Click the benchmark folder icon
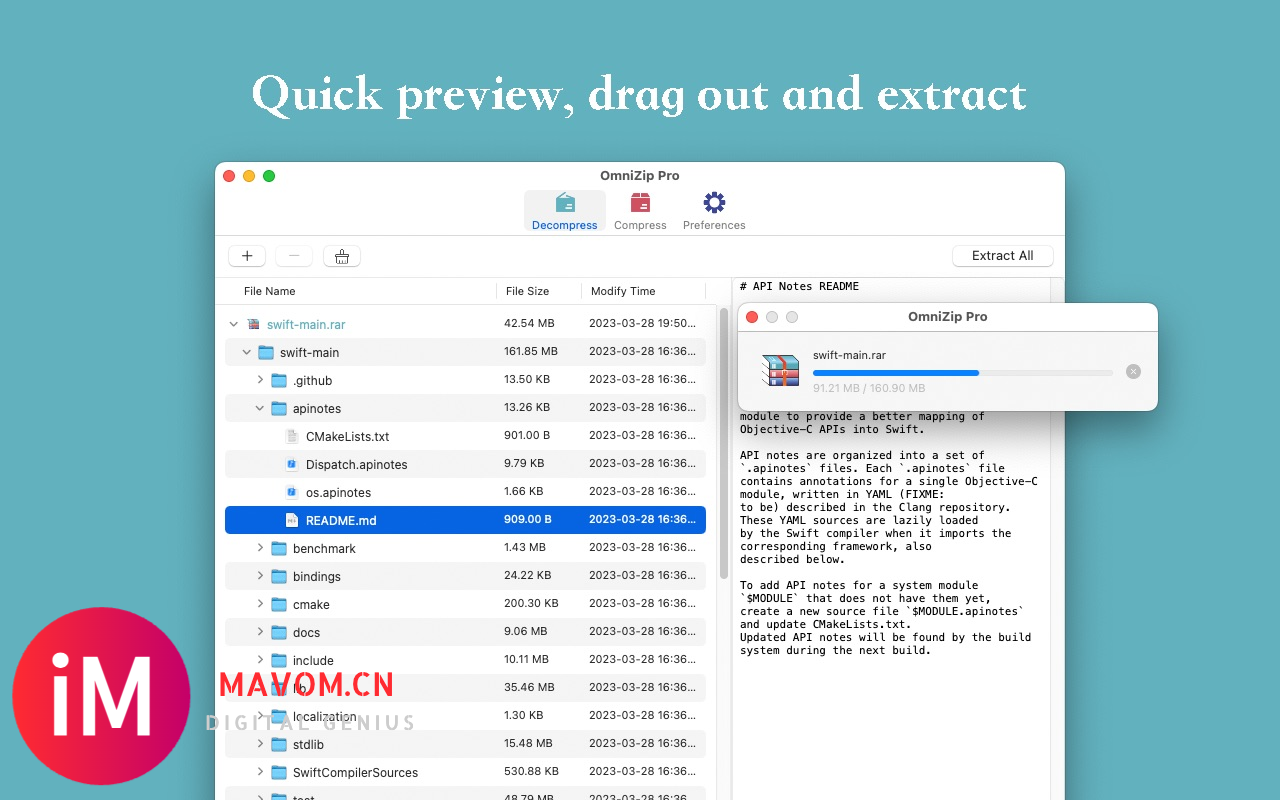 point(279,548)
